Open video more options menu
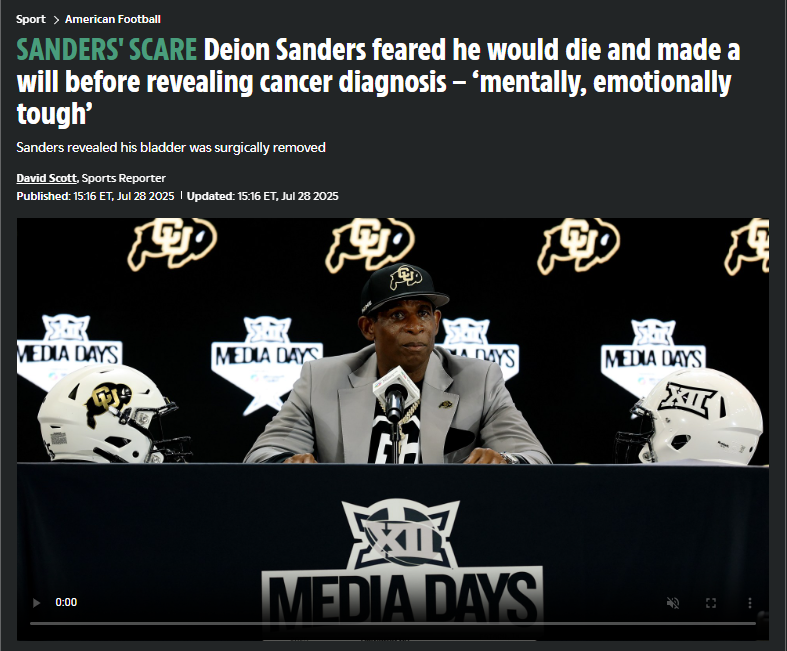787x651 pixels. (749, 602)
